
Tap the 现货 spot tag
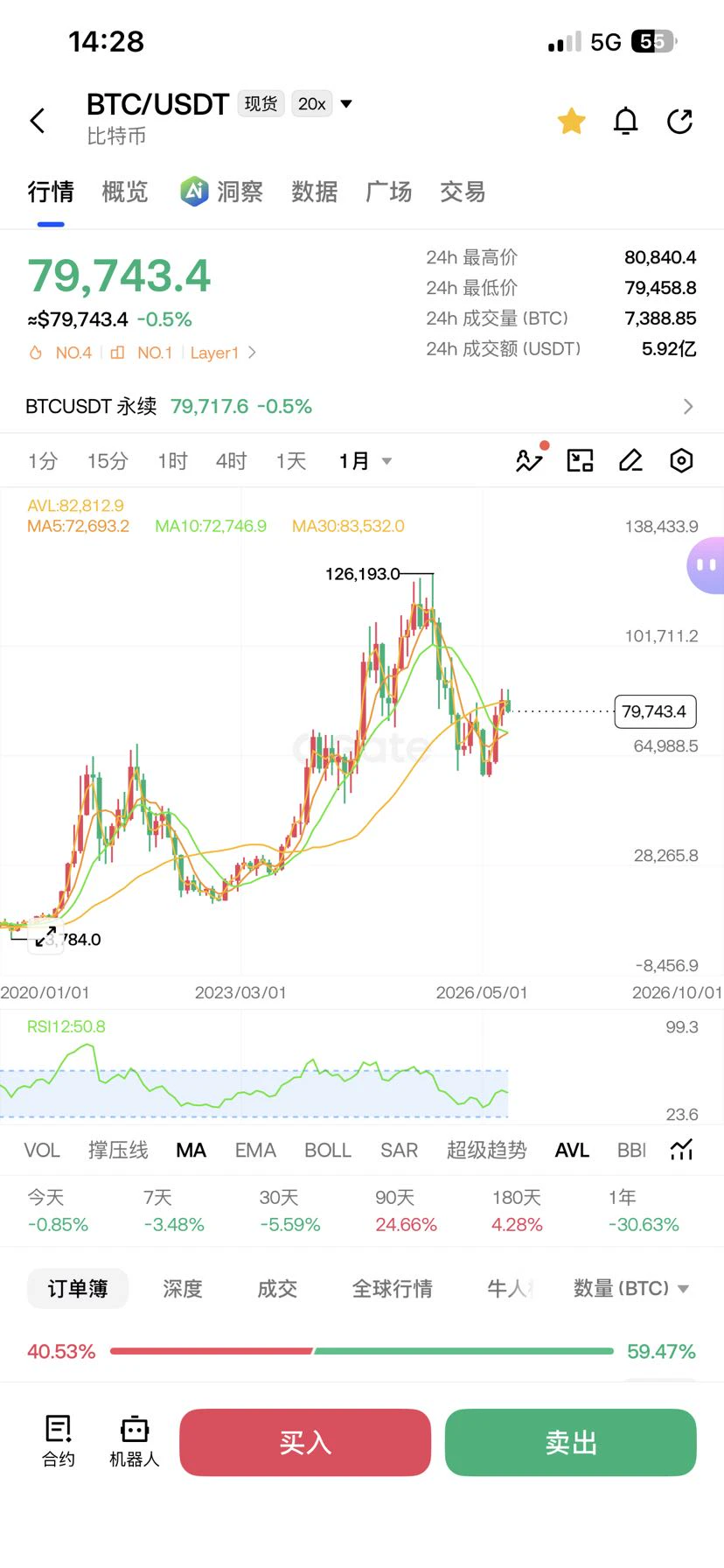click(261, 104)
